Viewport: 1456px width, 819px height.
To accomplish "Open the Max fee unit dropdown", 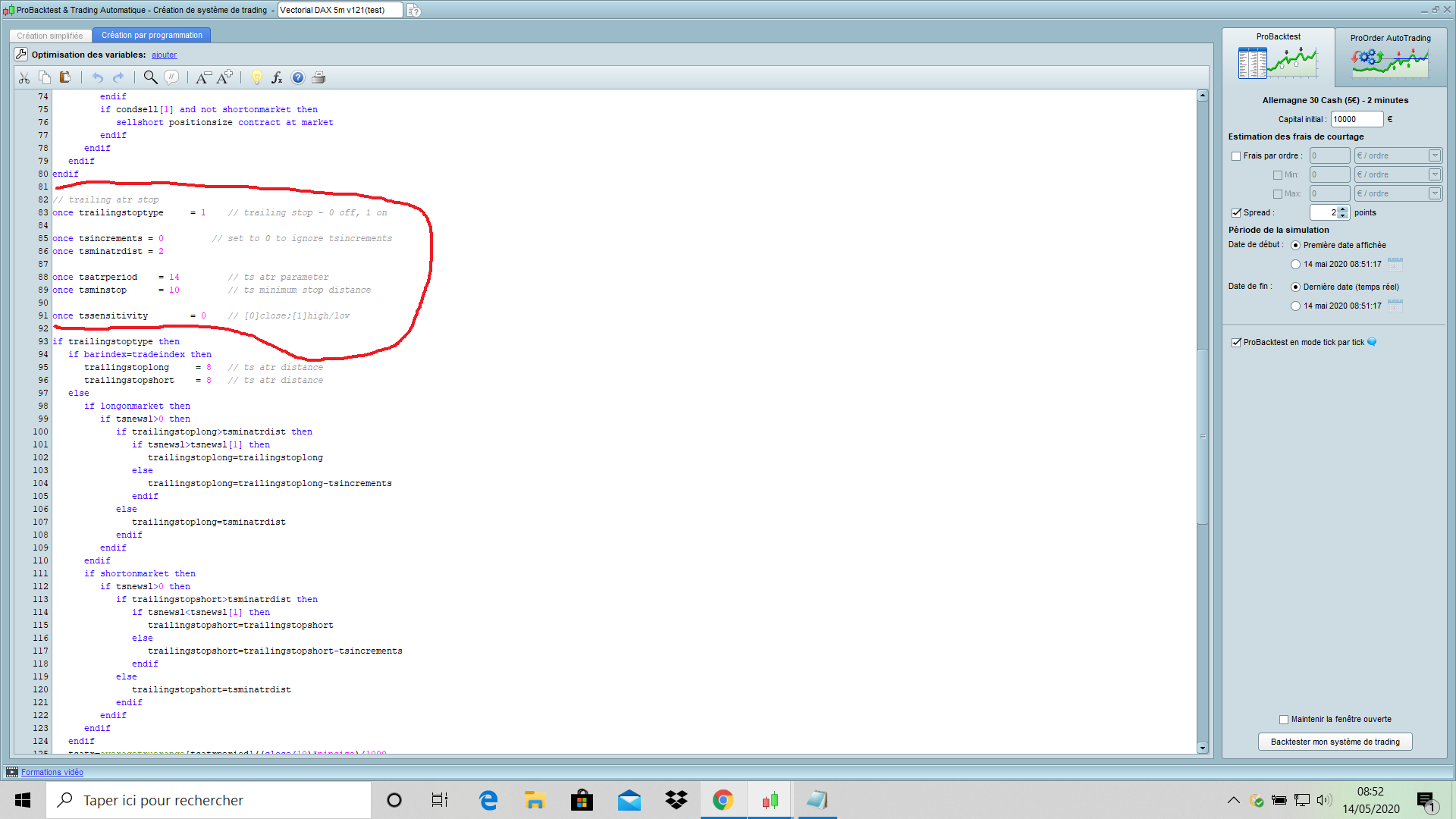I will 1434,193.
